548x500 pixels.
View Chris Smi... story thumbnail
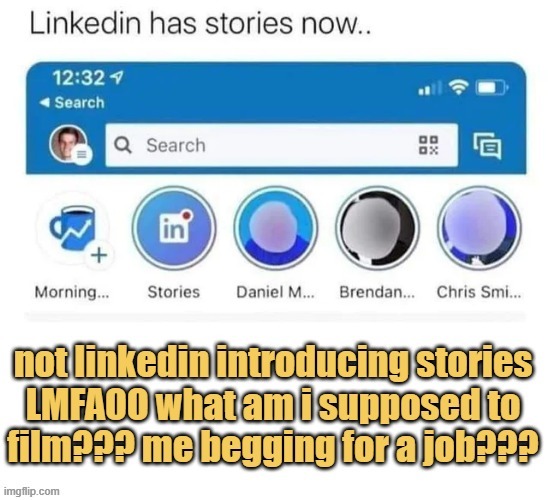tap(479, 228)
